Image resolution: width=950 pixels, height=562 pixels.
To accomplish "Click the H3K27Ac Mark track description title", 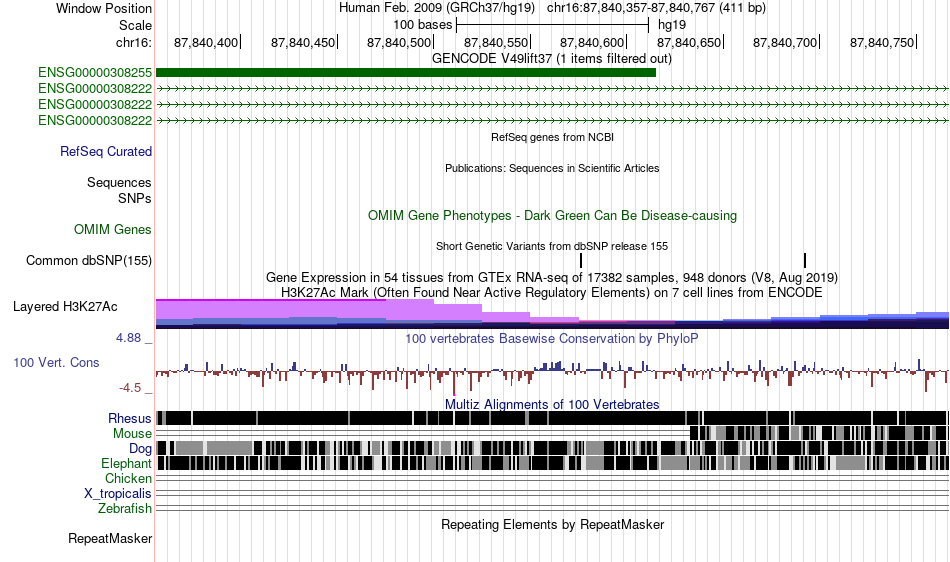I will tap(552, 293).
